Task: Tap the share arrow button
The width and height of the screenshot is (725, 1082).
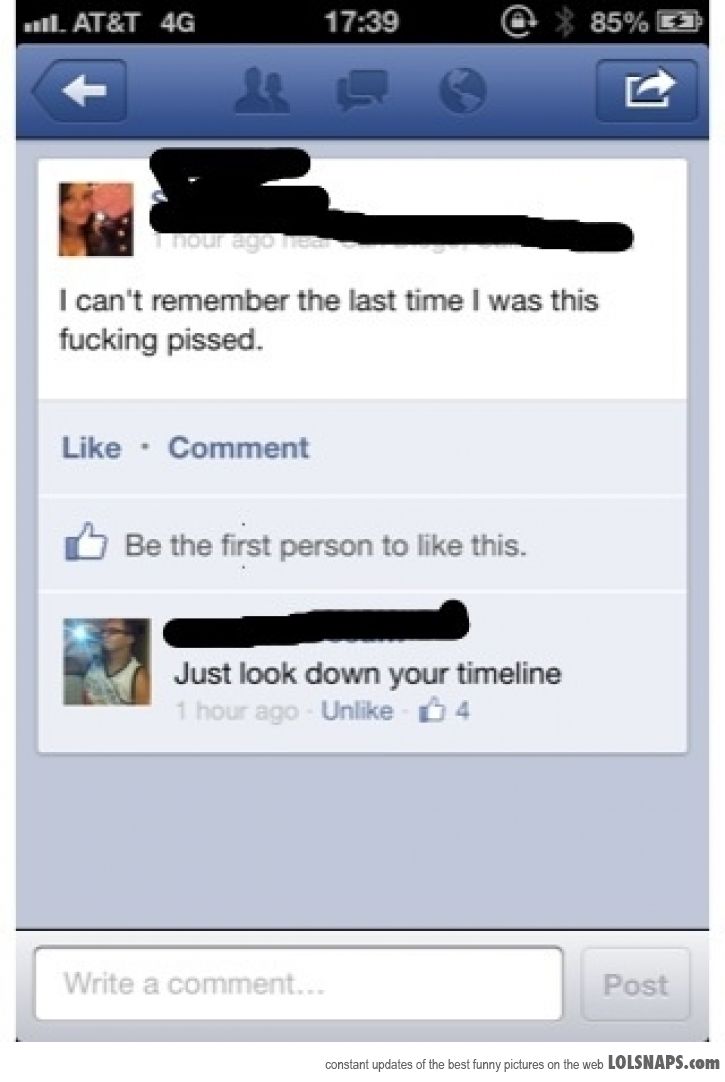Action: (x=646, y=90)
